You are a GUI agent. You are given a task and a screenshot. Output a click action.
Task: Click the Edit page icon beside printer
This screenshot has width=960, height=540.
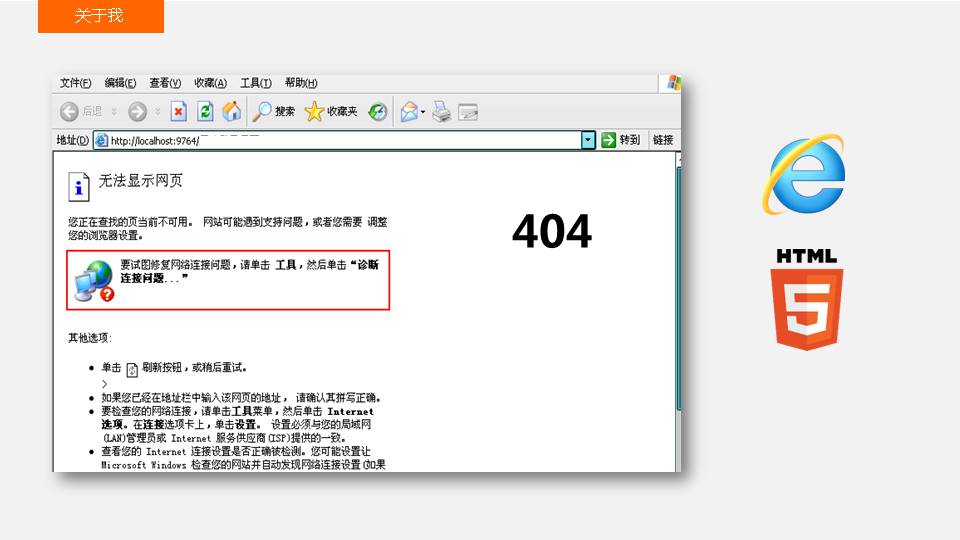pos(468,112)
